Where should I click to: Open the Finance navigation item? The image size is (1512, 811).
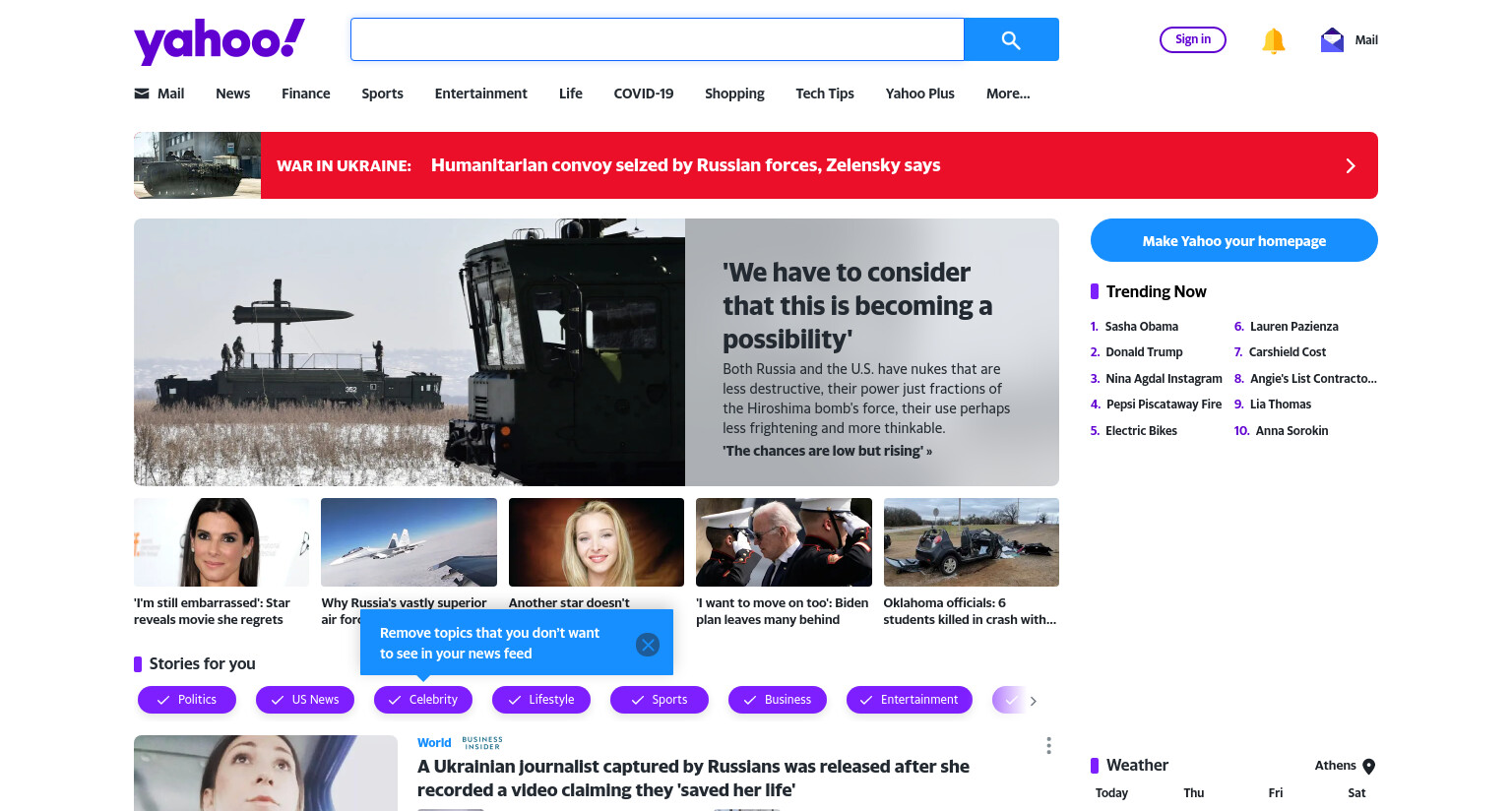click(x=305, y=94)
